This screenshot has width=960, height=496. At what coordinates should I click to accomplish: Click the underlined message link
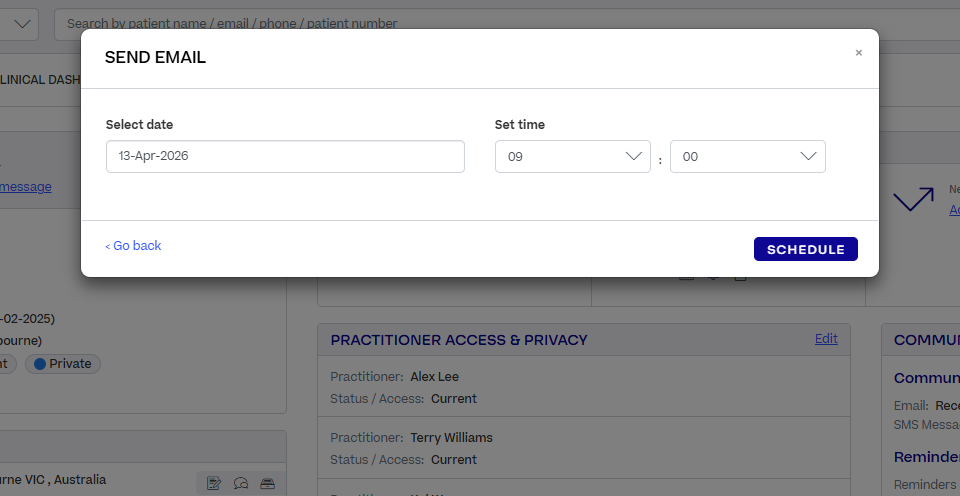pyautogui.click(x=26, y=187)
